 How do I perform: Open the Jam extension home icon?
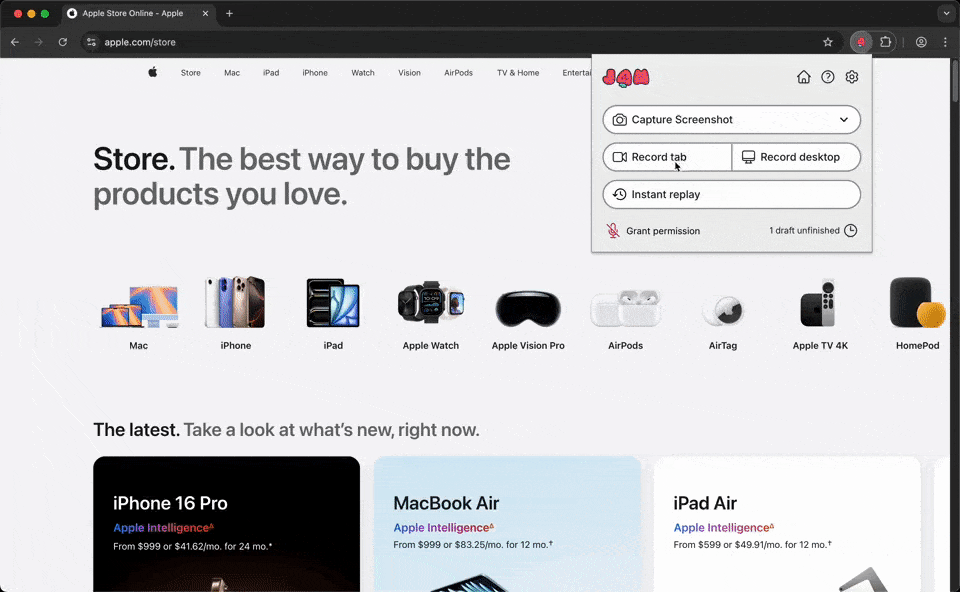[803, 77]
